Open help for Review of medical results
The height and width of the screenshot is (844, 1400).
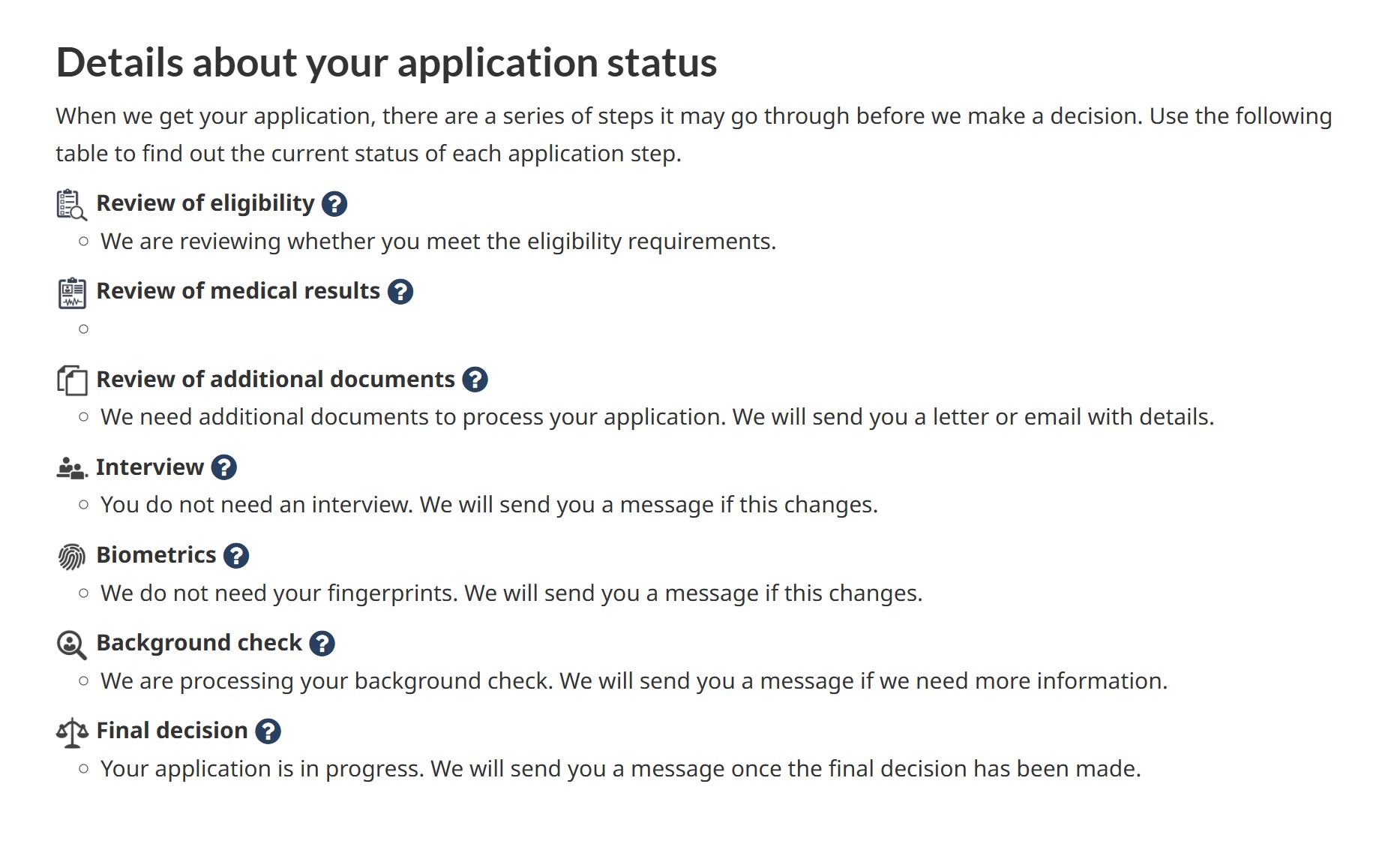tap(400, 292)
